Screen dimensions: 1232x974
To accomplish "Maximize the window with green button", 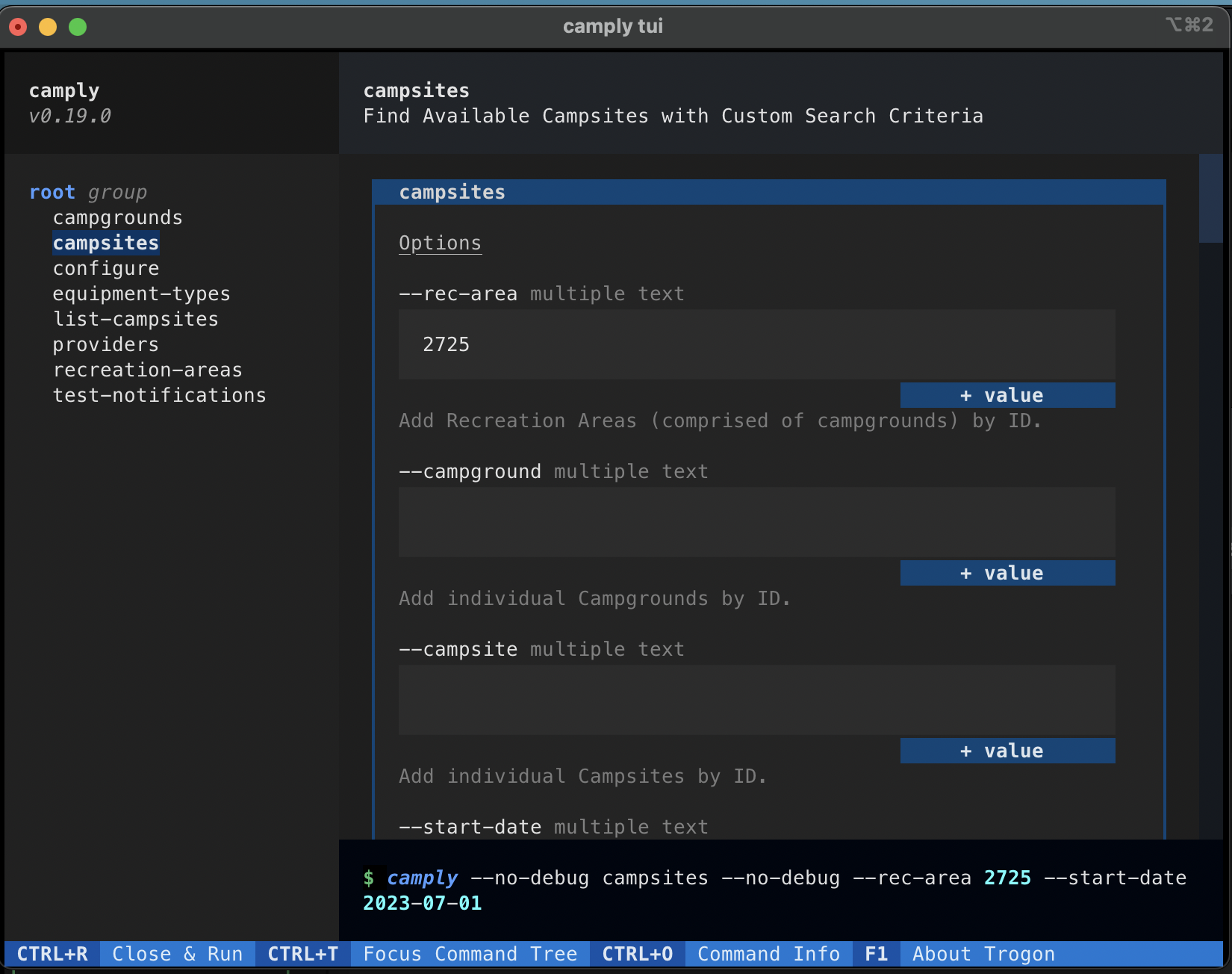I will coord(78,27).
